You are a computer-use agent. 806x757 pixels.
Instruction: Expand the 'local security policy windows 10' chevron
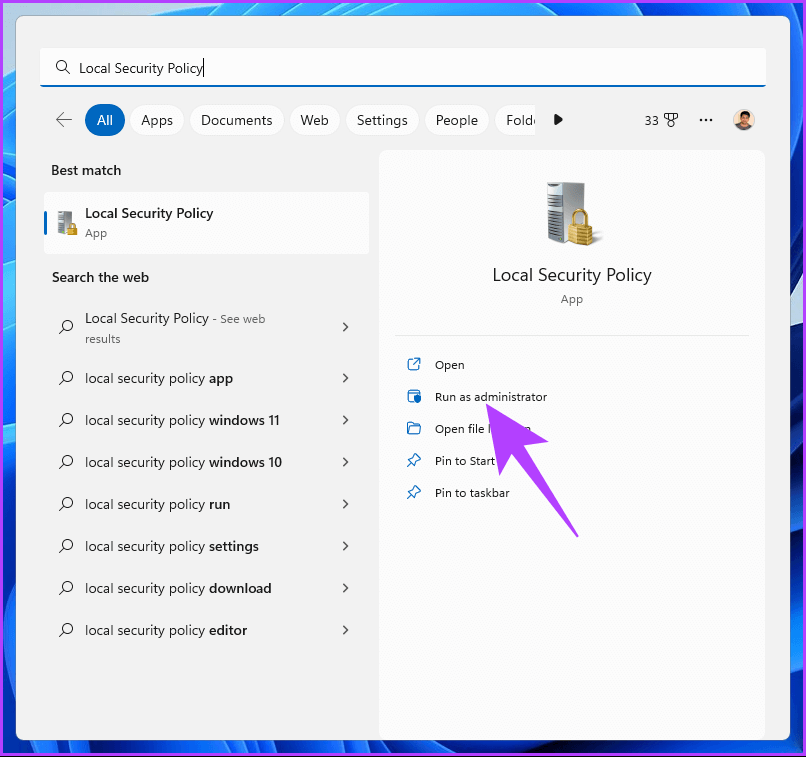point(345,462)
